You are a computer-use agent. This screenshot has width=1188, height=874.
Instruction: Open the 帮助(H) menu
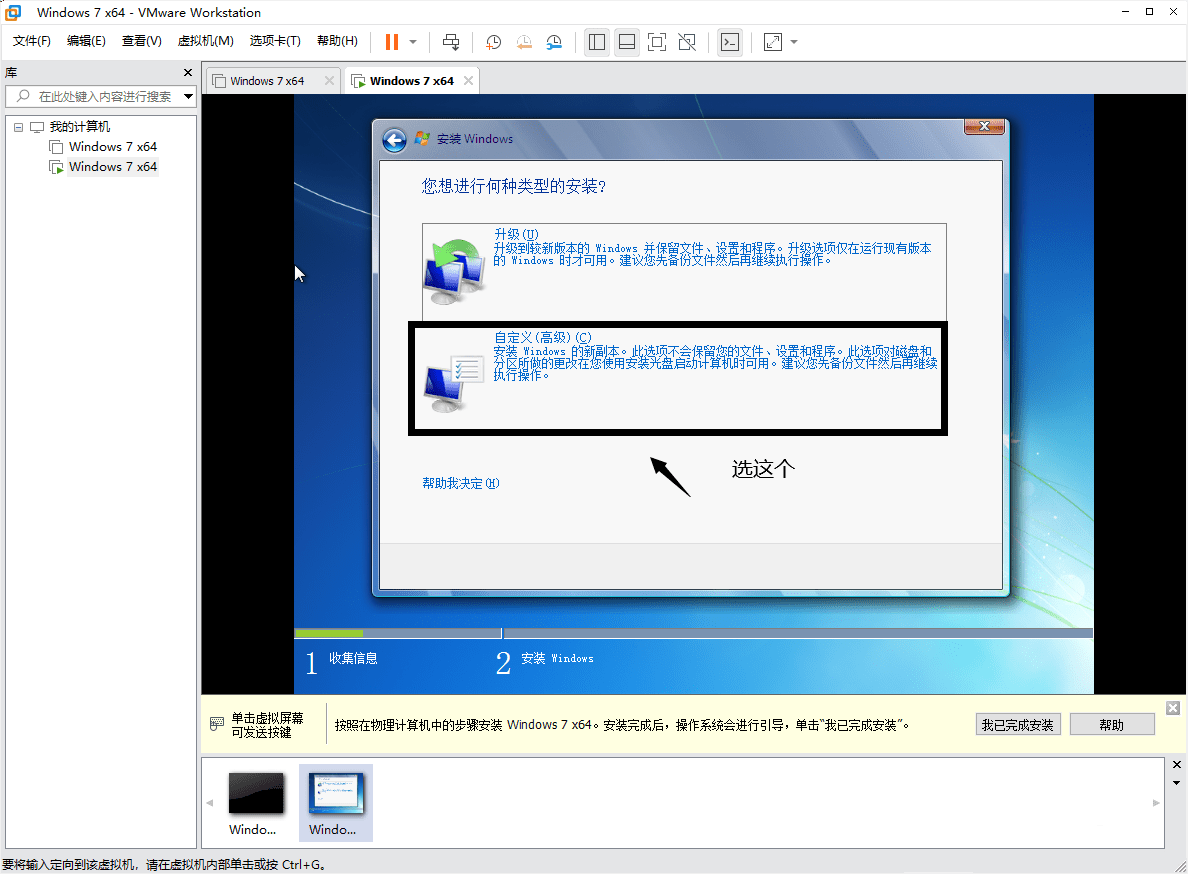pos(337,41)
